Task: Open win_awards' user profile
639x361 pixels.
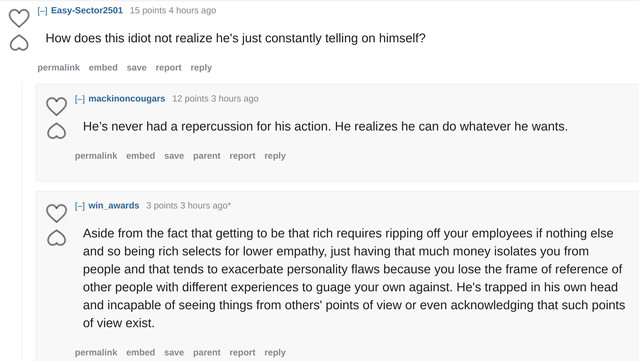Action: click(114, 205)
